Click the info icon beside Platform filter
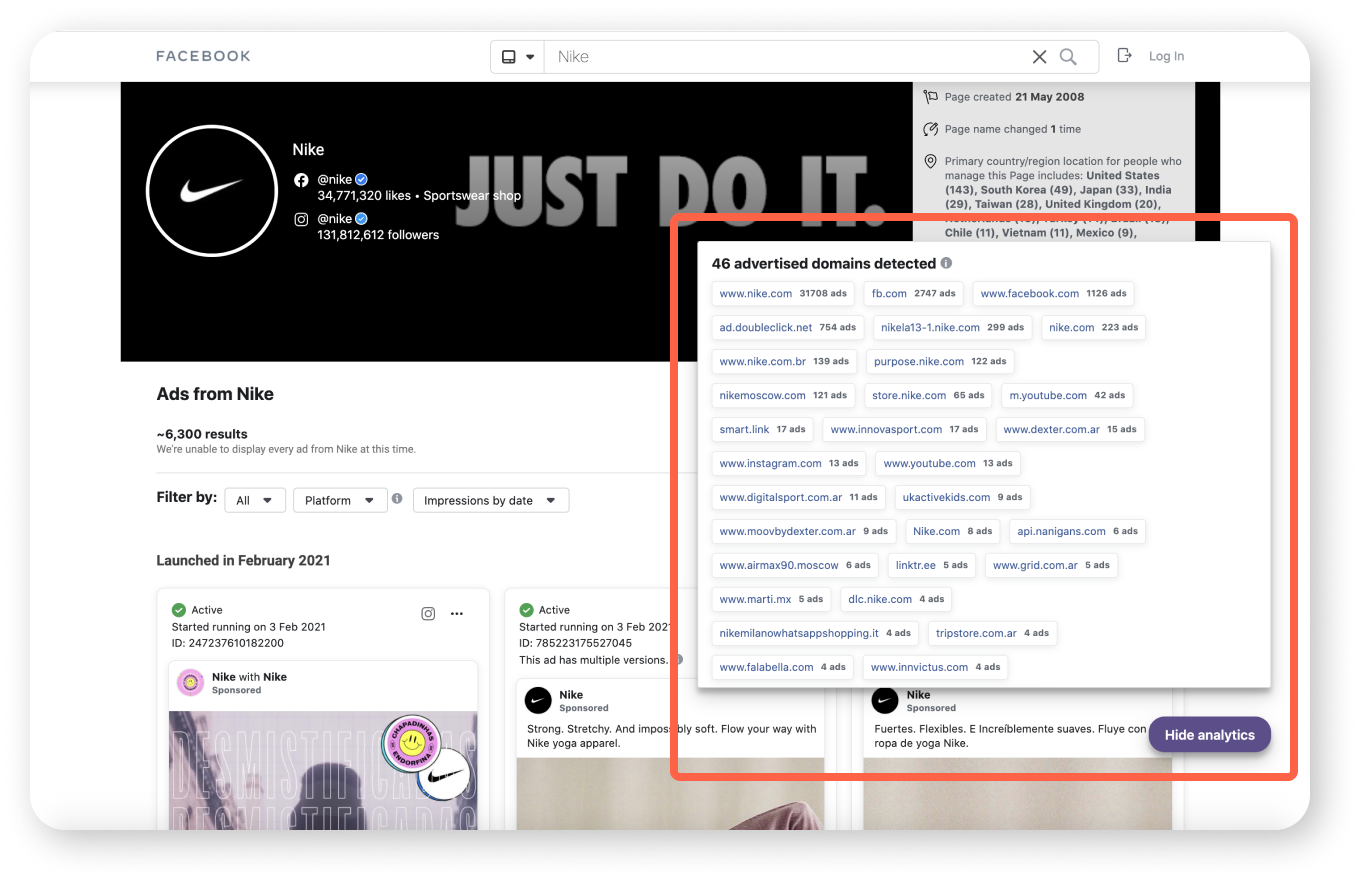Screen dimensions: 1360x880 pos(397,499)
